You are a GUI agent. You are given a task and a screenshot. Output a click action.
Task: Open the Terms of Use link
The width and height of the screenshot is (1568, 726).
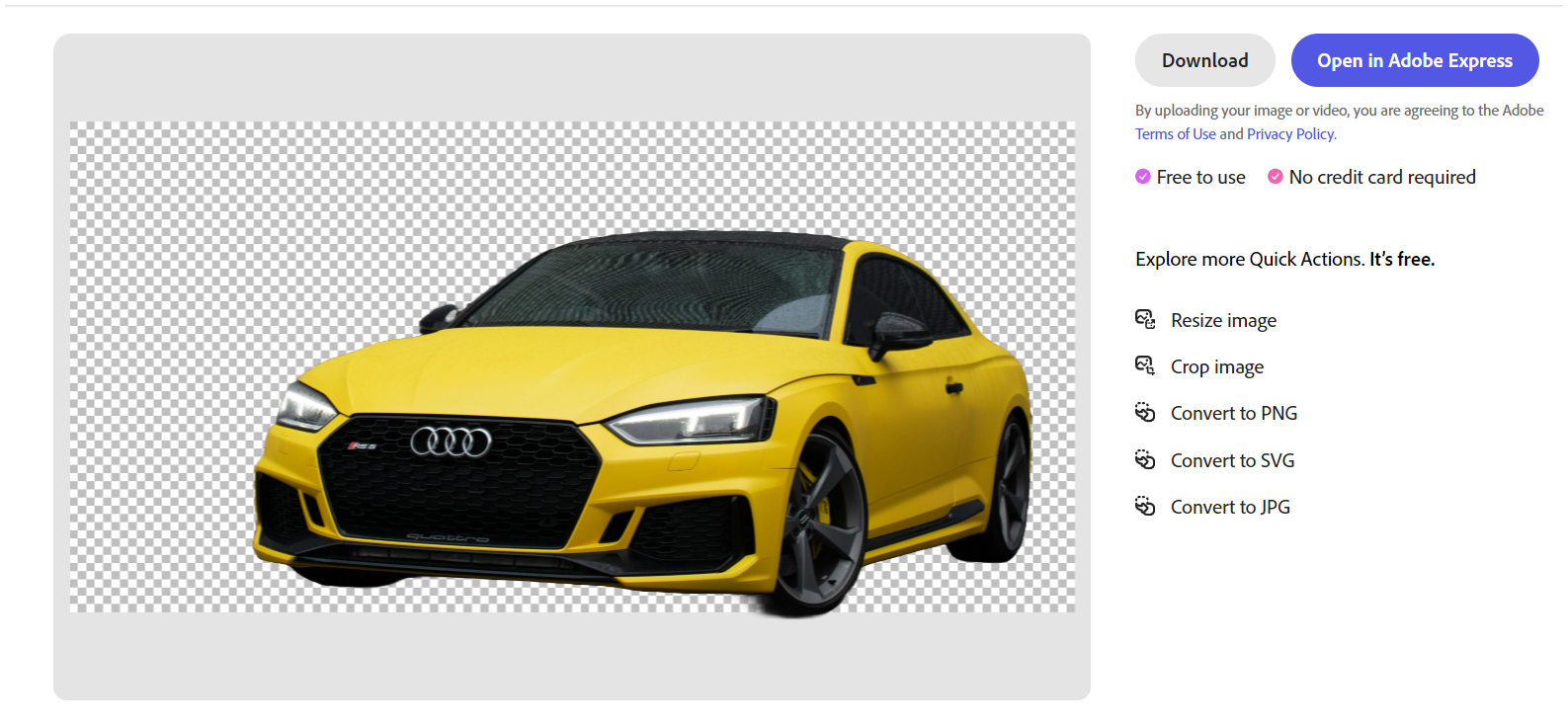(1175, 134)
